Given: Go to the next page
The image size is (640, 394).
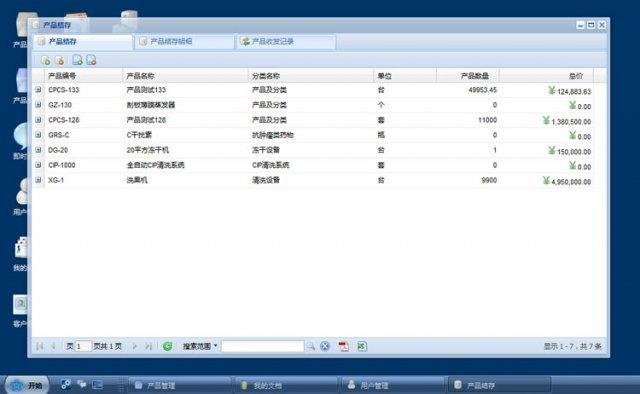Looking at the screenshot, I should pos(135,346).
